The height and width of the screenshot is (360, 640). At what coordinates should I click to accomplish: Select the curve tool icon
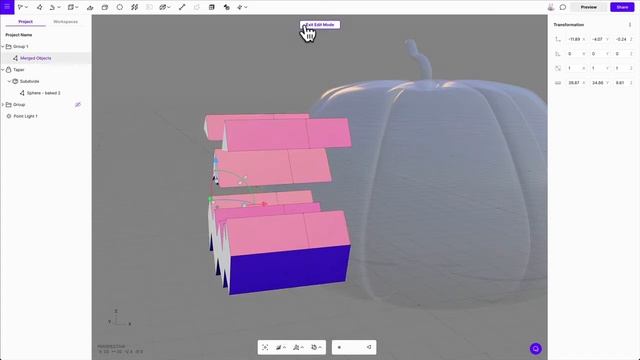pos(52,7)
